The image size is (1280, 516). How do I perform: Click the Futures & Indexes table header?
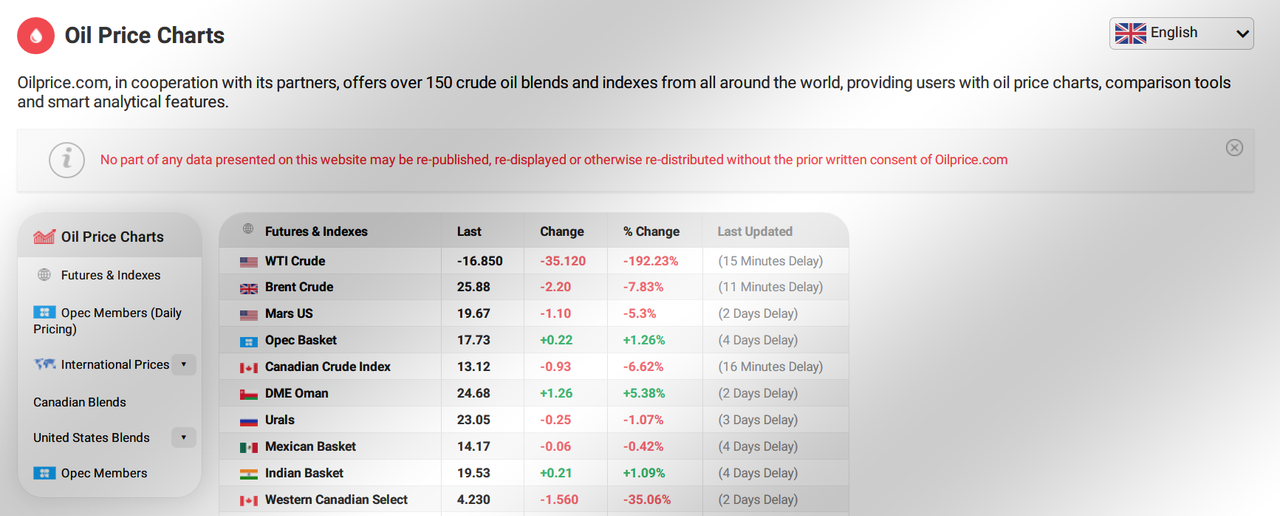[x=316, y=231]
